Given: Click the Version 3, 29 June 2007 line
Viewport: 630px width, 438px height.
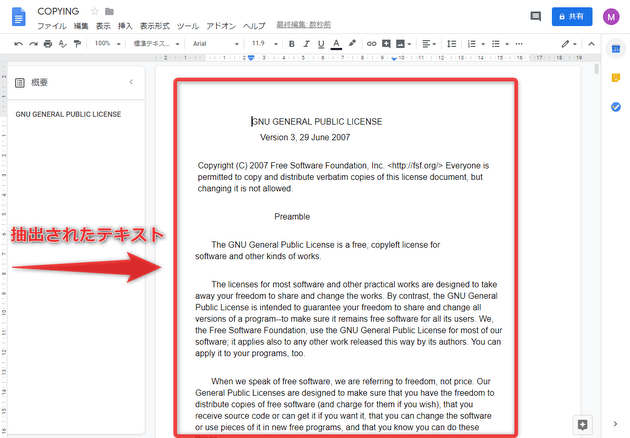Looking at the screenshot, I should [x=305, y=137].
